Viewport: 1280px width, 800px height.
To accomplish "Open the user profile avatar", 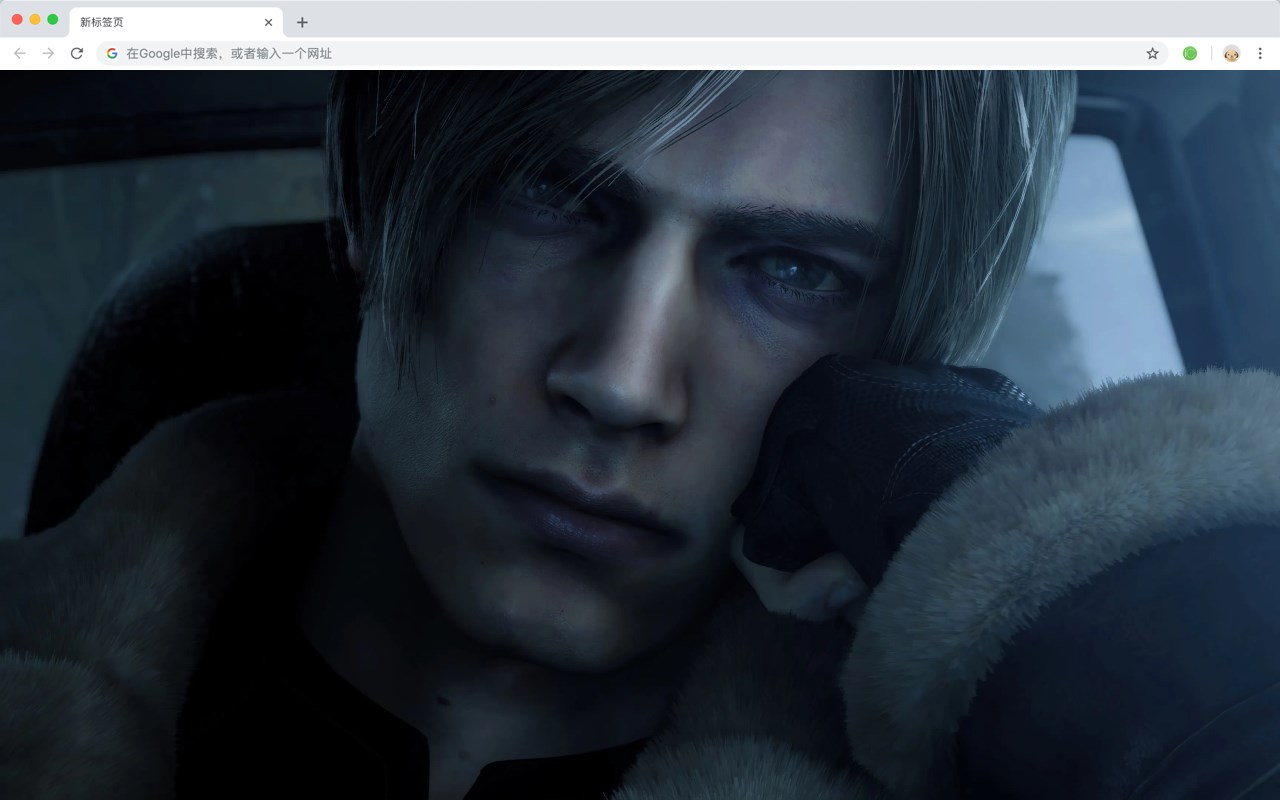I will pos(1231,53).
